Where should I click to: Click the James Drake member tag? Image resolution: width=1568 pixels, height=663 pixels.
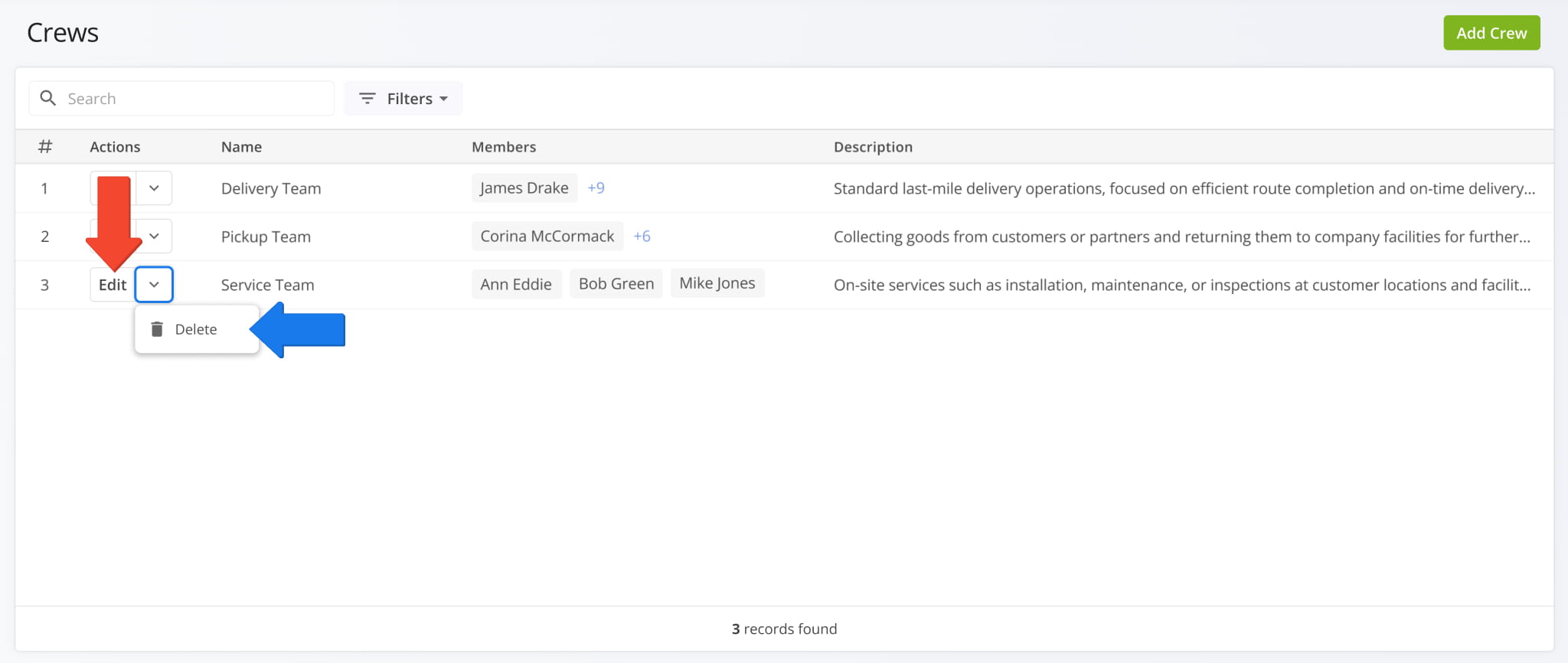[524, 188]
